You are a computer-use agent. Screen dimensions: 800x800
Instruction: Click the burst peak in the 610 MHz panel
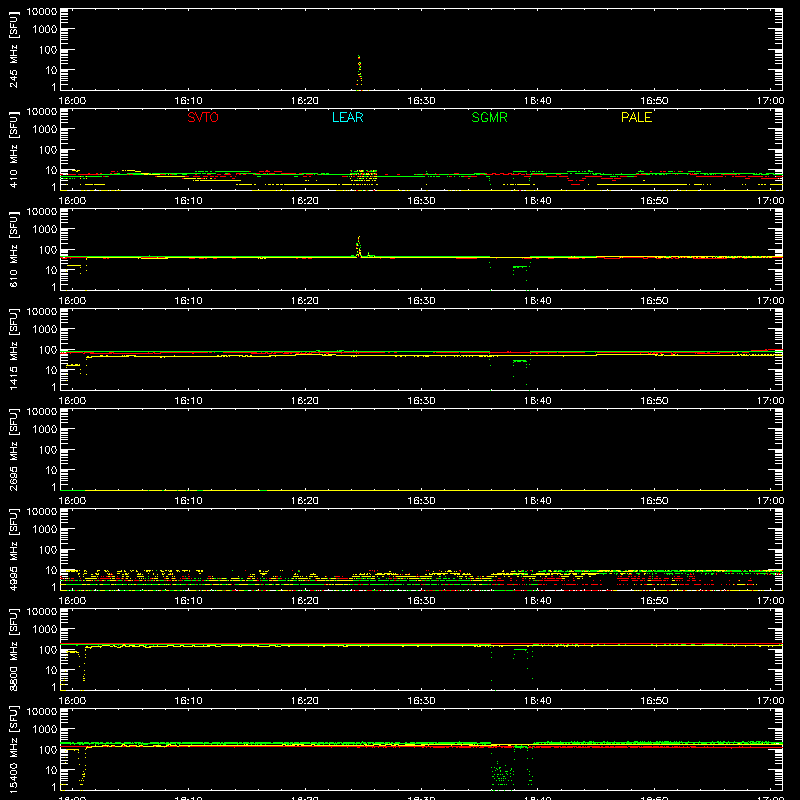pos(359,246)
